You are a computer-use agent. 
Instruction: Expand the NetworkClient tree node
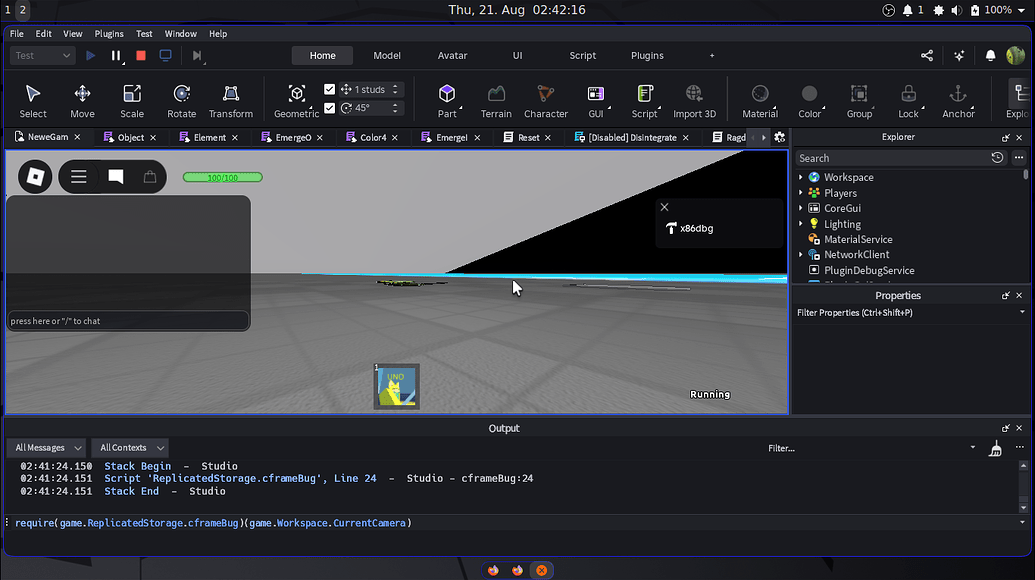click(801, 254)
